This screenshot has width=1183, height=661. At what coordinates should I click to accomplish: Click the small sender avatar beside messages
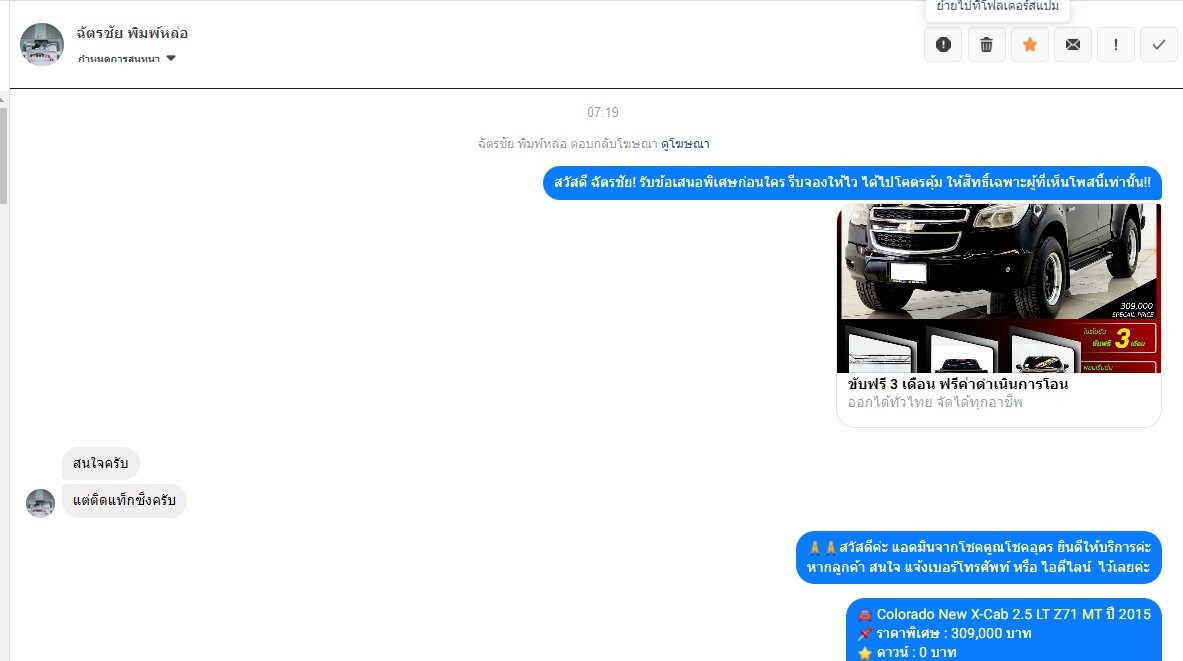40,503
